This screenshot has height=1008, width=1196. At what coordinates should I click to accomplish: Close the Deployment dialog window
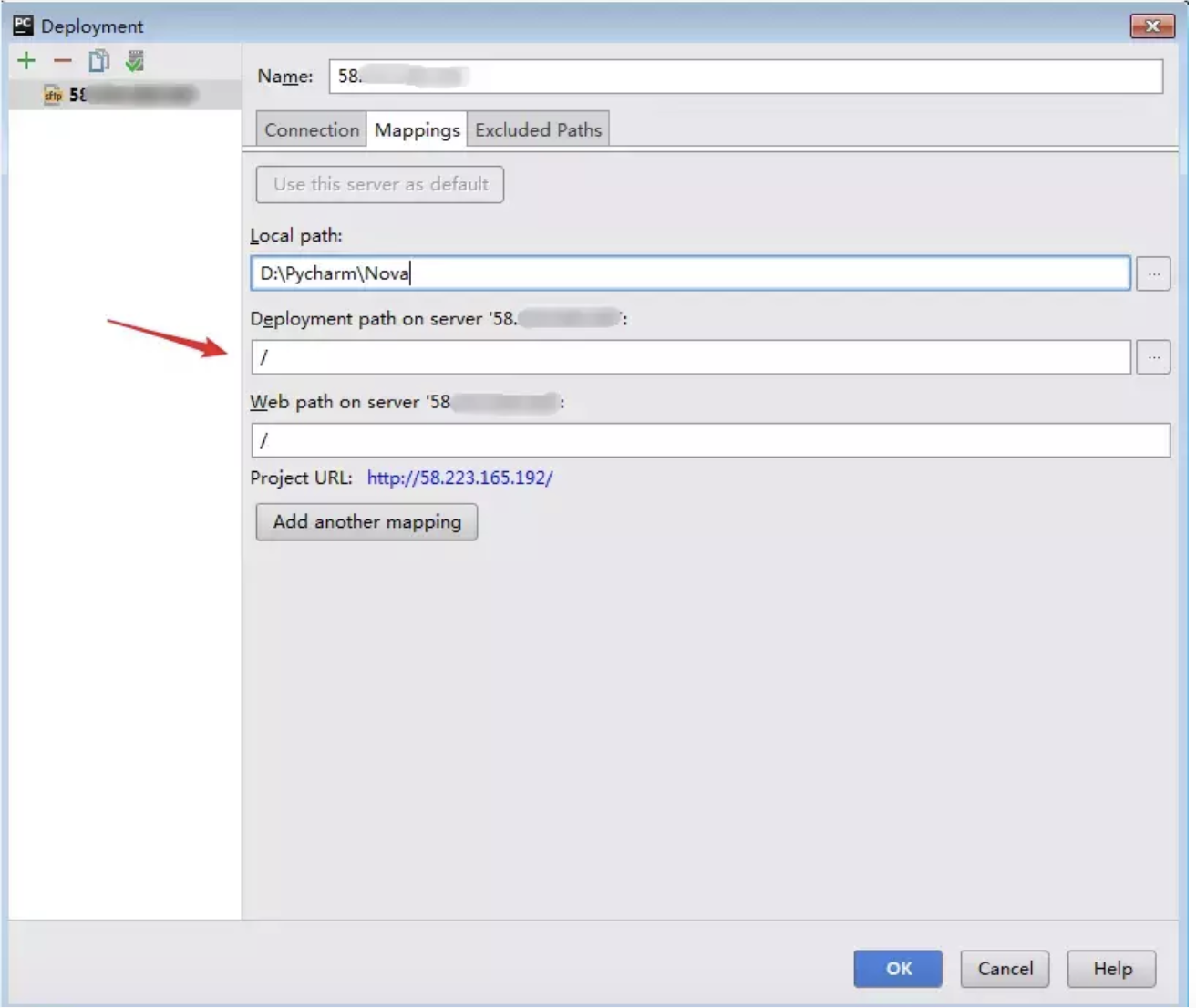(x=1152, y=26)
